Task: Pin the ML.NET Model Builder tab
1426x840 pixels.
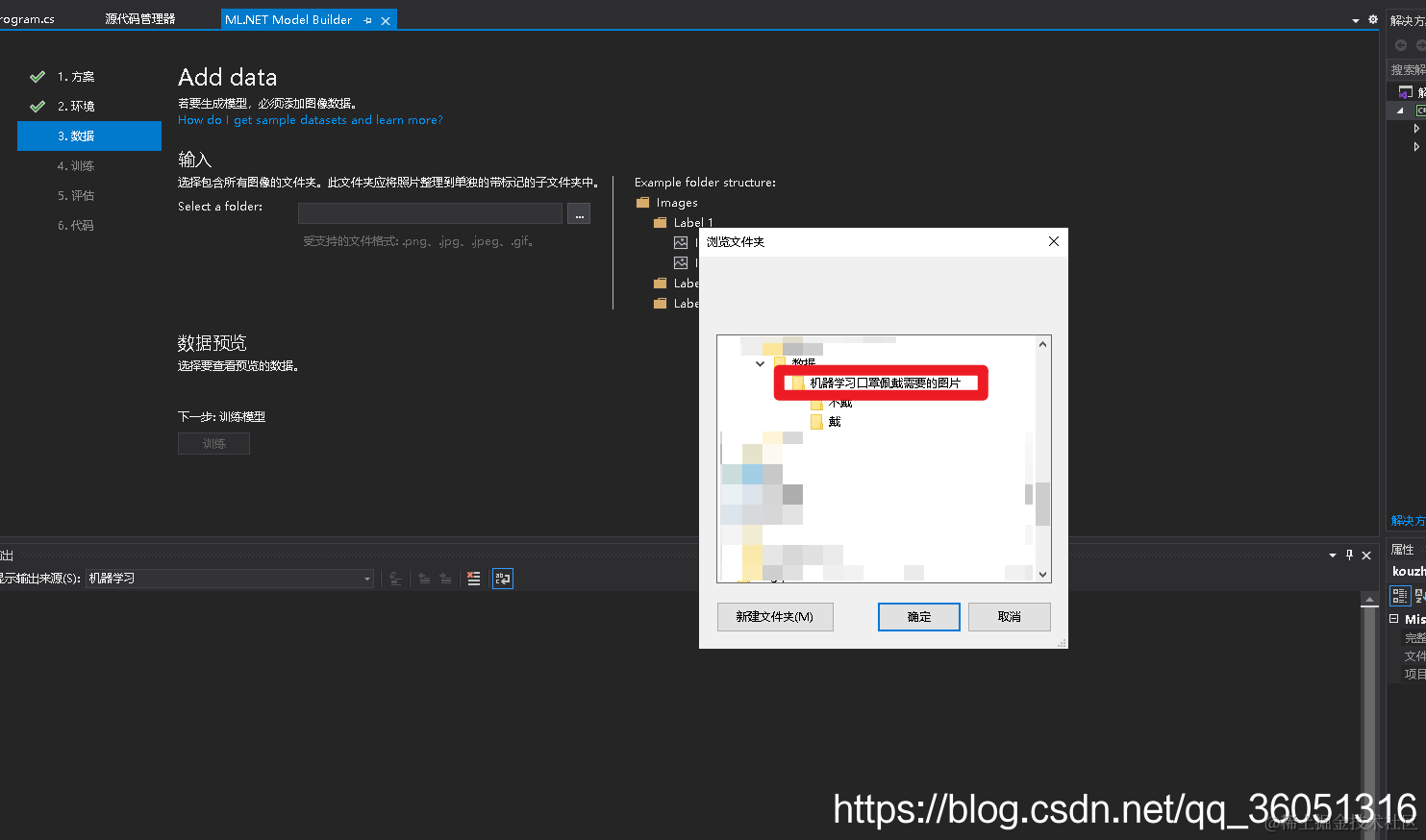Action: pyautogui.click(x=367, y=20)
